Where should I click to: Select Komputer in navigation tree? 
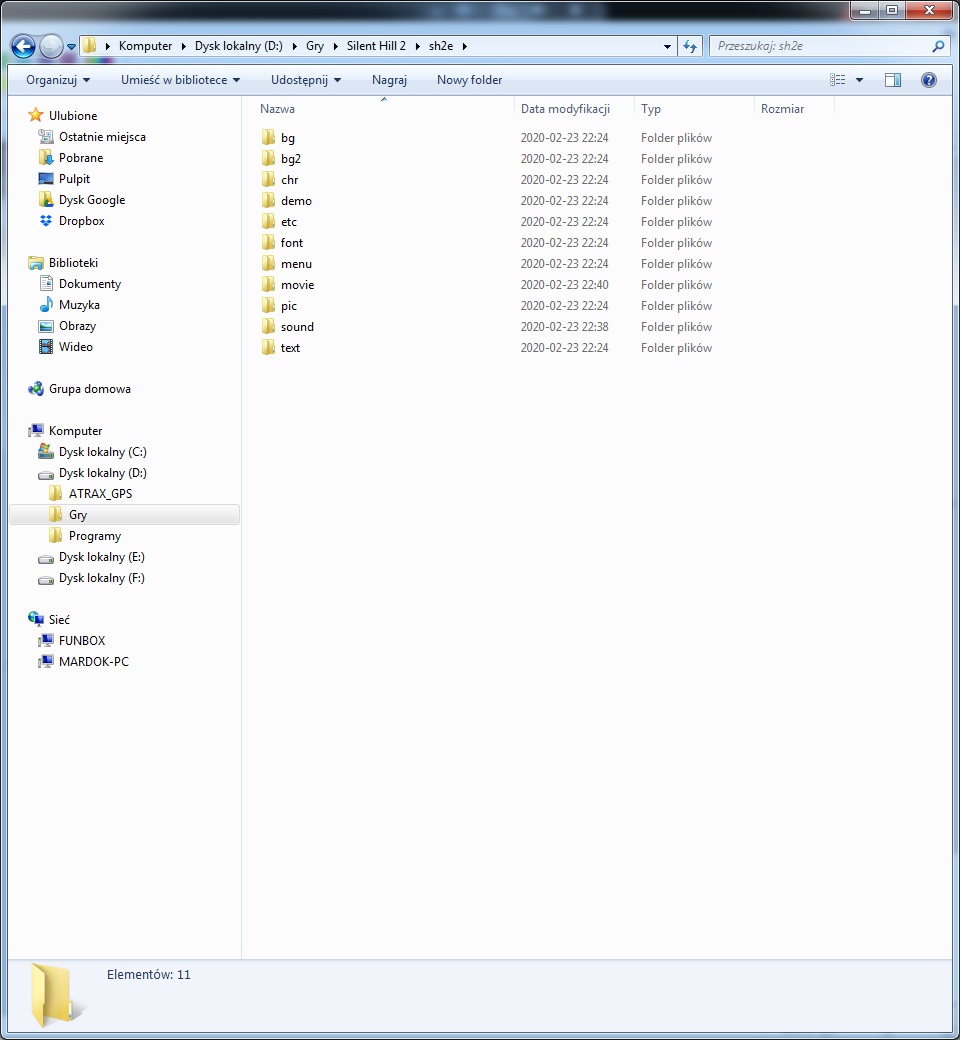point(75,431)
